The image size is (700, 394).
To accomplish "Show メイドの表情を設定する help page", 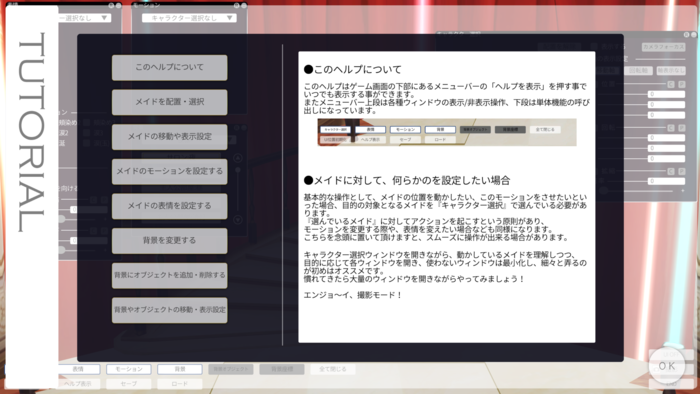I will coord(169,206).
